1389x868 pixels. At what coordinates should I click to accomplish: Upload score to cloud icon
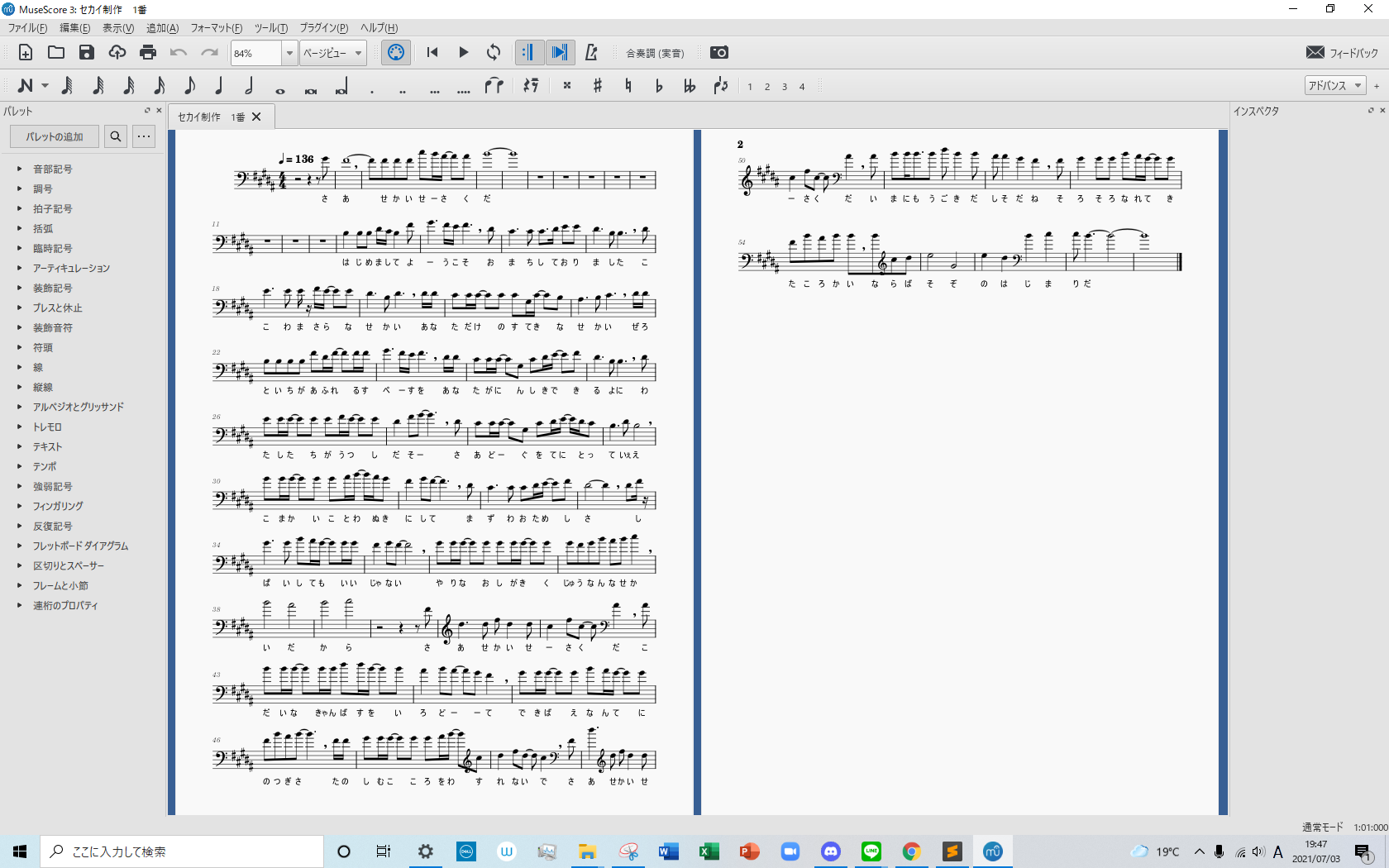tap(117, 53)
